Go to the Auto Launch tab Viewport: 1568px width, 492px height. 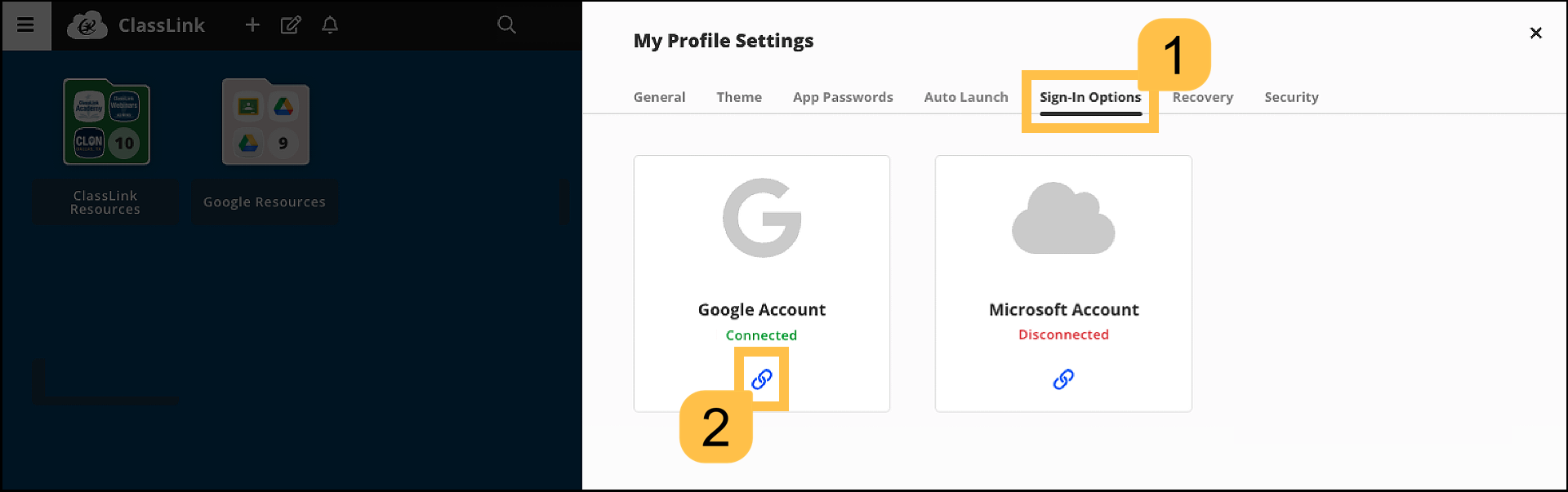pos(966,97)
